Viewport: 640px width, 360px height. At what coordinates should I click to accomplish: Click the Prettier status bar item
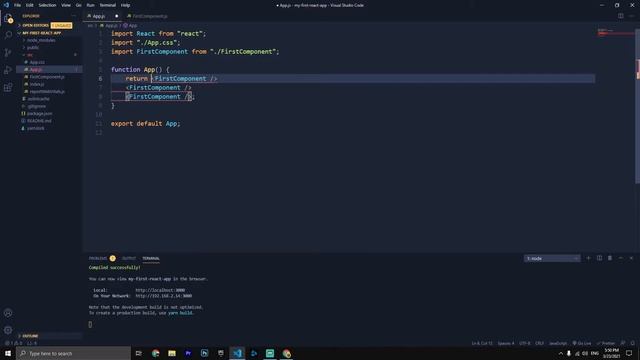(606, 343)
